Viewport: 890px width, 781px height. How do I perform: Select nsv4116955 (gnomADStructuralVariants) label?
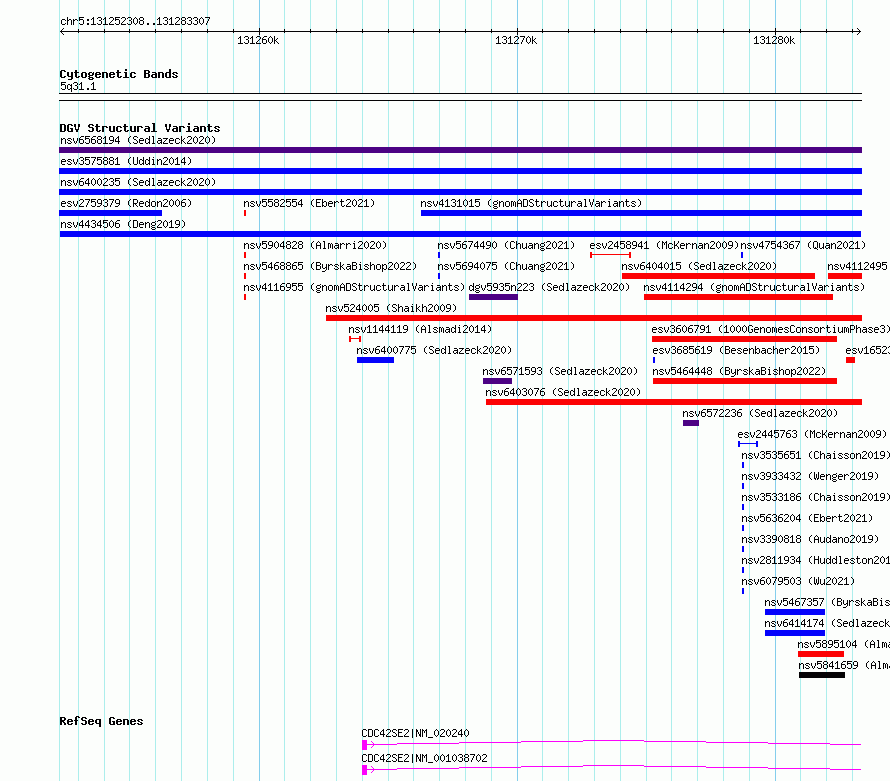coord(354,287)
